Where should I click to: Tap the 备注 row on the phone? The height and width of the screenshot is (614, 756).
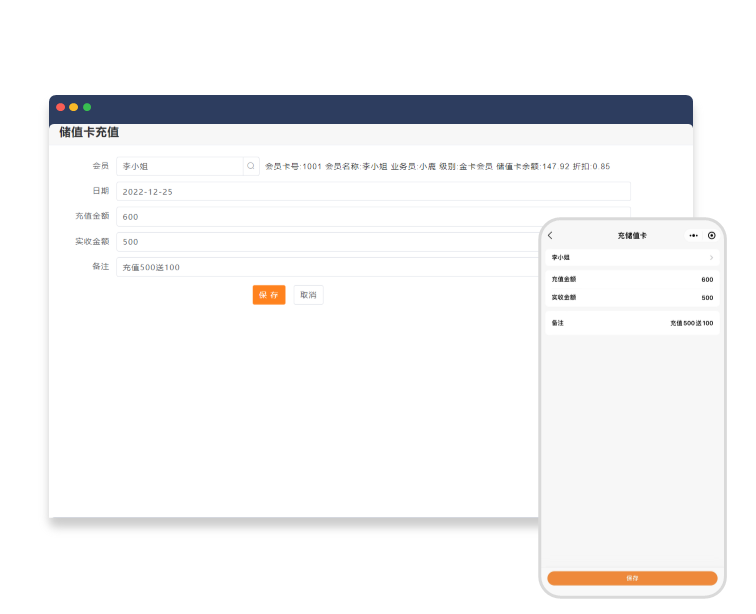(x=632, y=323)
